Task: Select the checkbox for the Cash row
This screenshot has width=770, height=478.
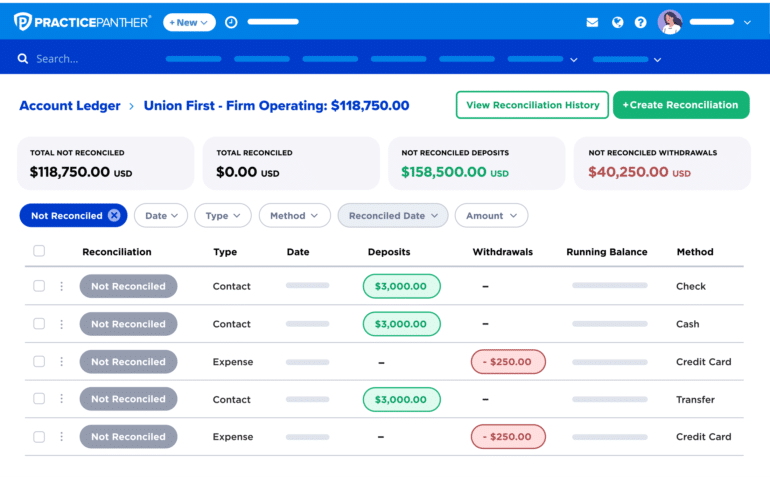Action: tap(39, 324)
